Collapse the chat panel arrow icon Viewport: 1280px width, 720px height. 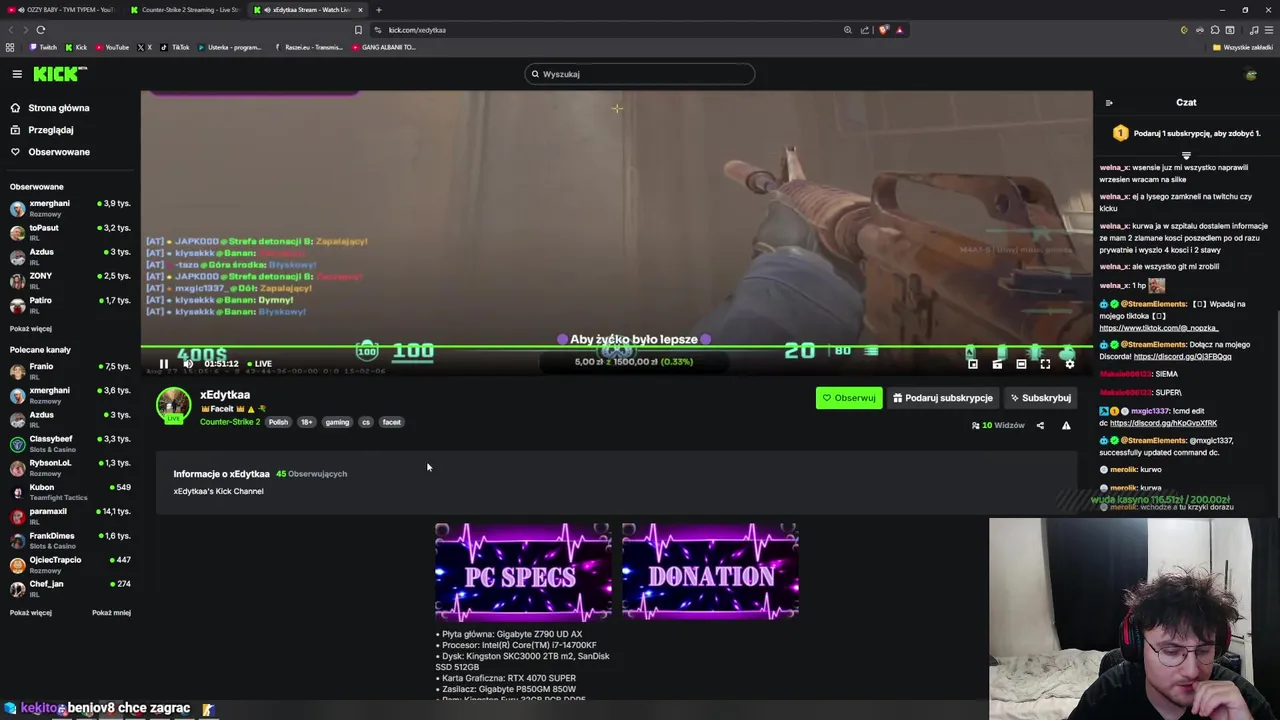[x=1108, y=103]
